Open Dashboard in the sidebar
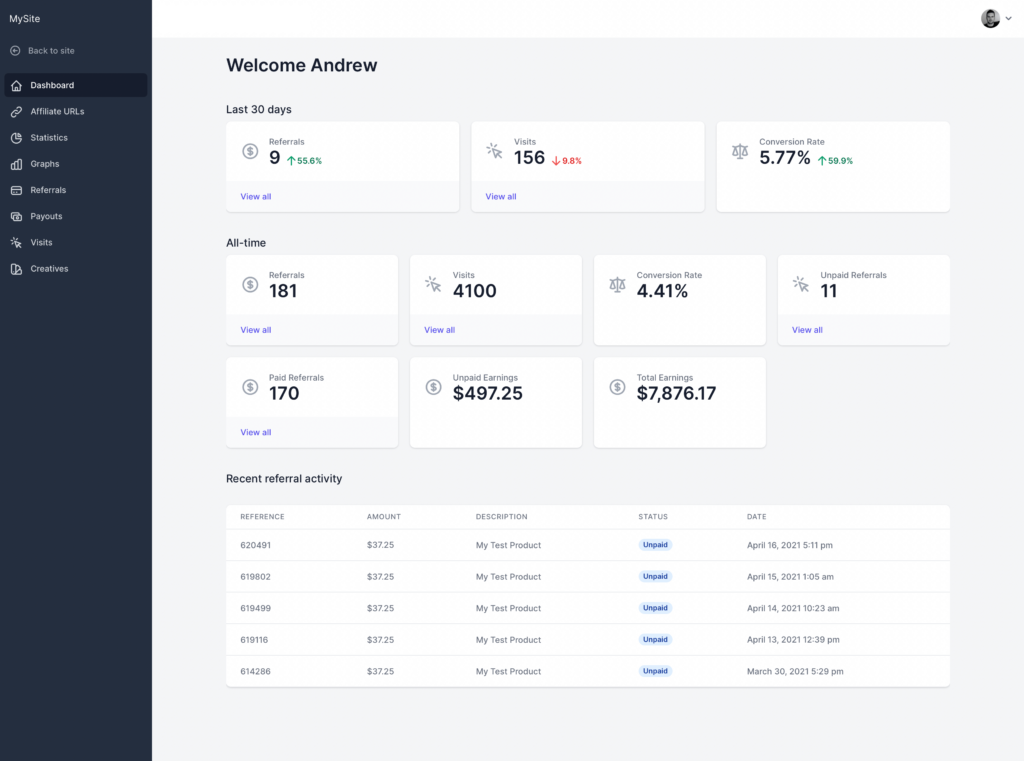This screenshot has height=761, width=1024. click(76, 86)
